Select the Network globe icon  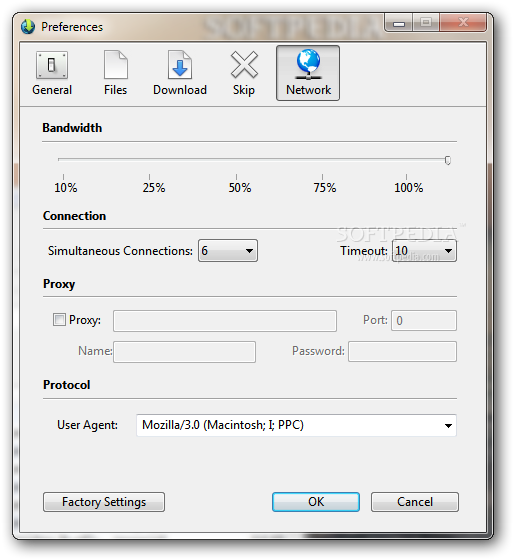pos(308,64)
